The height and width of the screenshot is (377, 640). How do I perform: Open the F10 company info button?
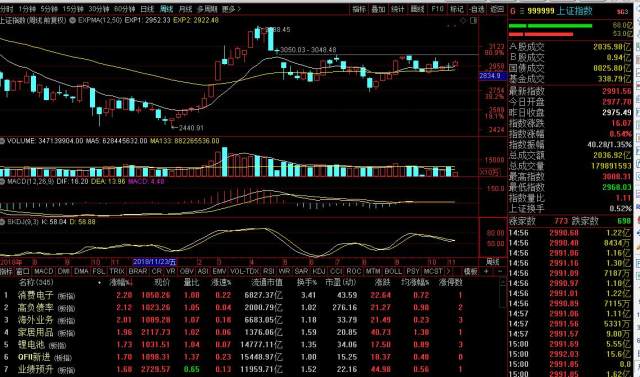pyautogui.click(x=437, y=9)
